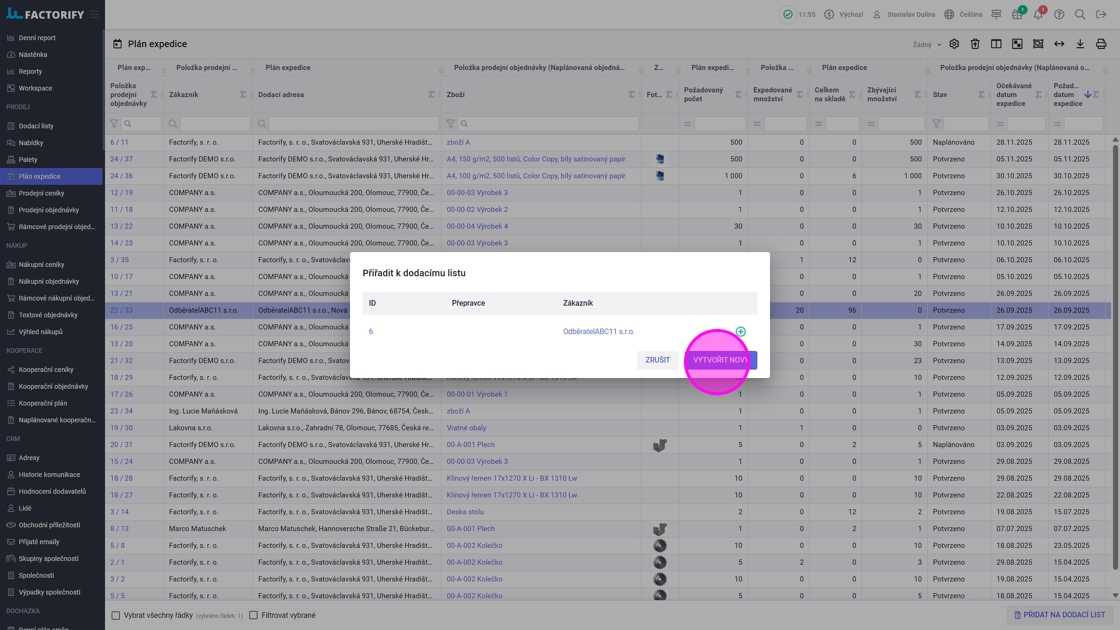Open OdběratelABC11 s.r.o. customer link
This screenshot has width=1120, height=630.
click(598, 331)
